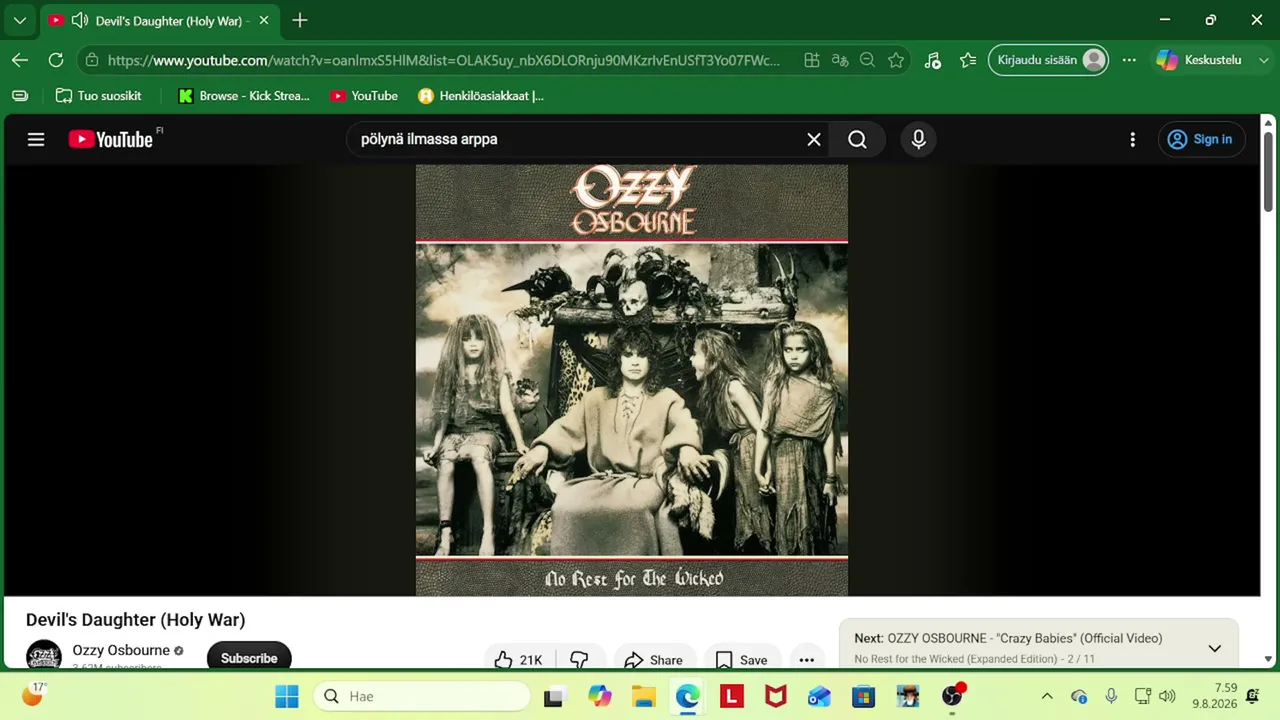Translate the page via address bar icon

coord(840,60)
